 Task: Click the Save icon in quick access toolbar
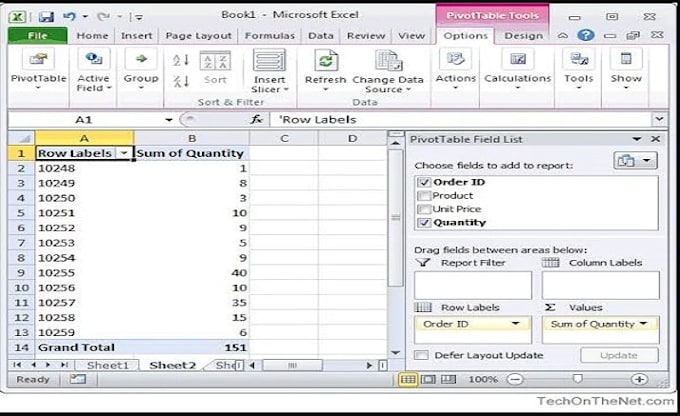46,16
